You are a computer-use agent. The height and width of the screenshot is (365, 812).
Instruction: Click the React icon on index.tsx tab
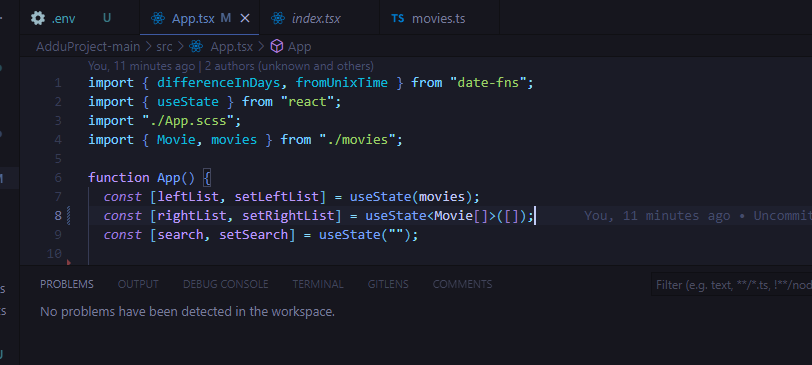click(278, 19)
